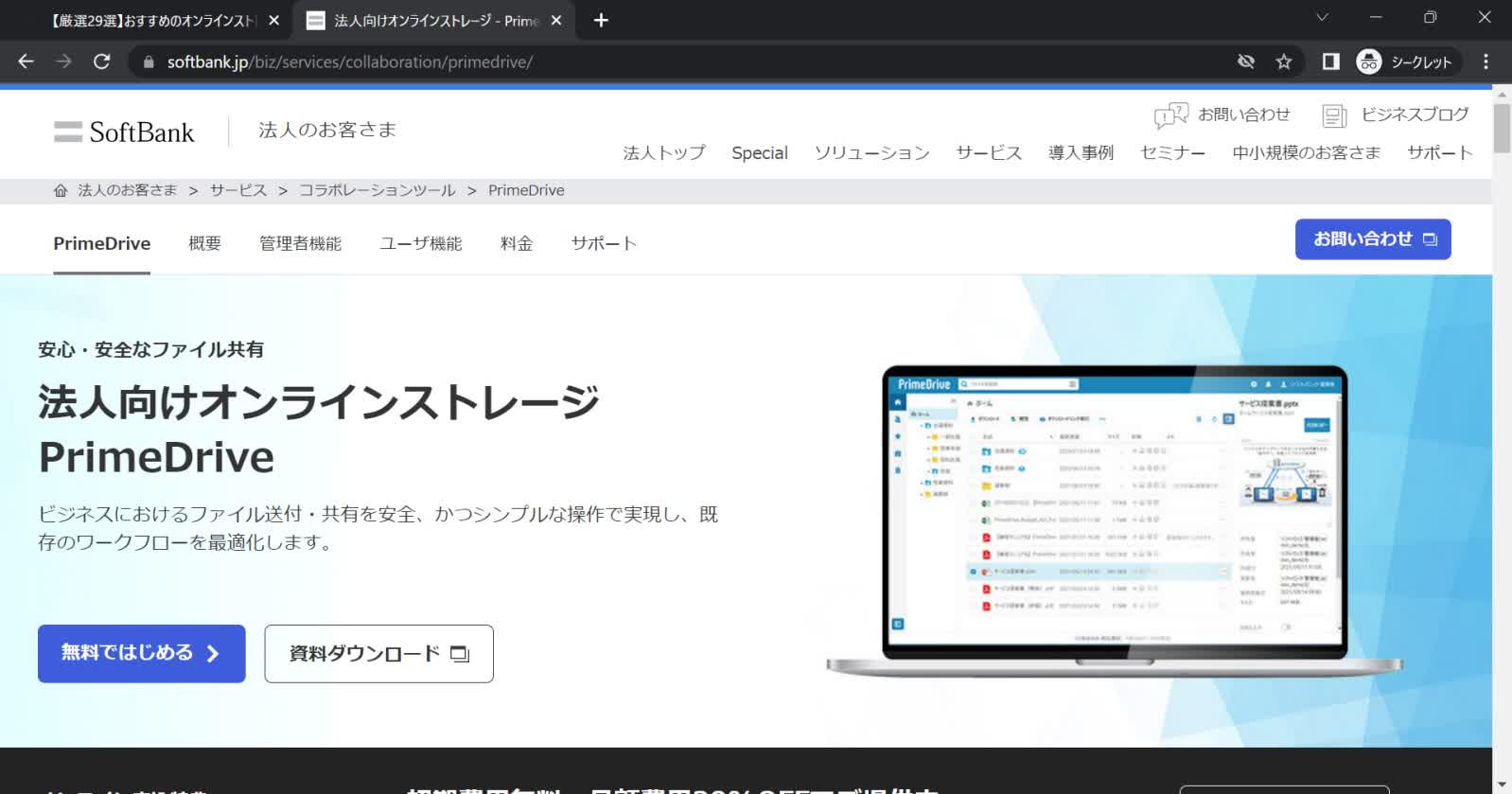This screenshot has height=794, width=1512.
Task: Click the SoftBank logo
Action: tap(124, 132)
